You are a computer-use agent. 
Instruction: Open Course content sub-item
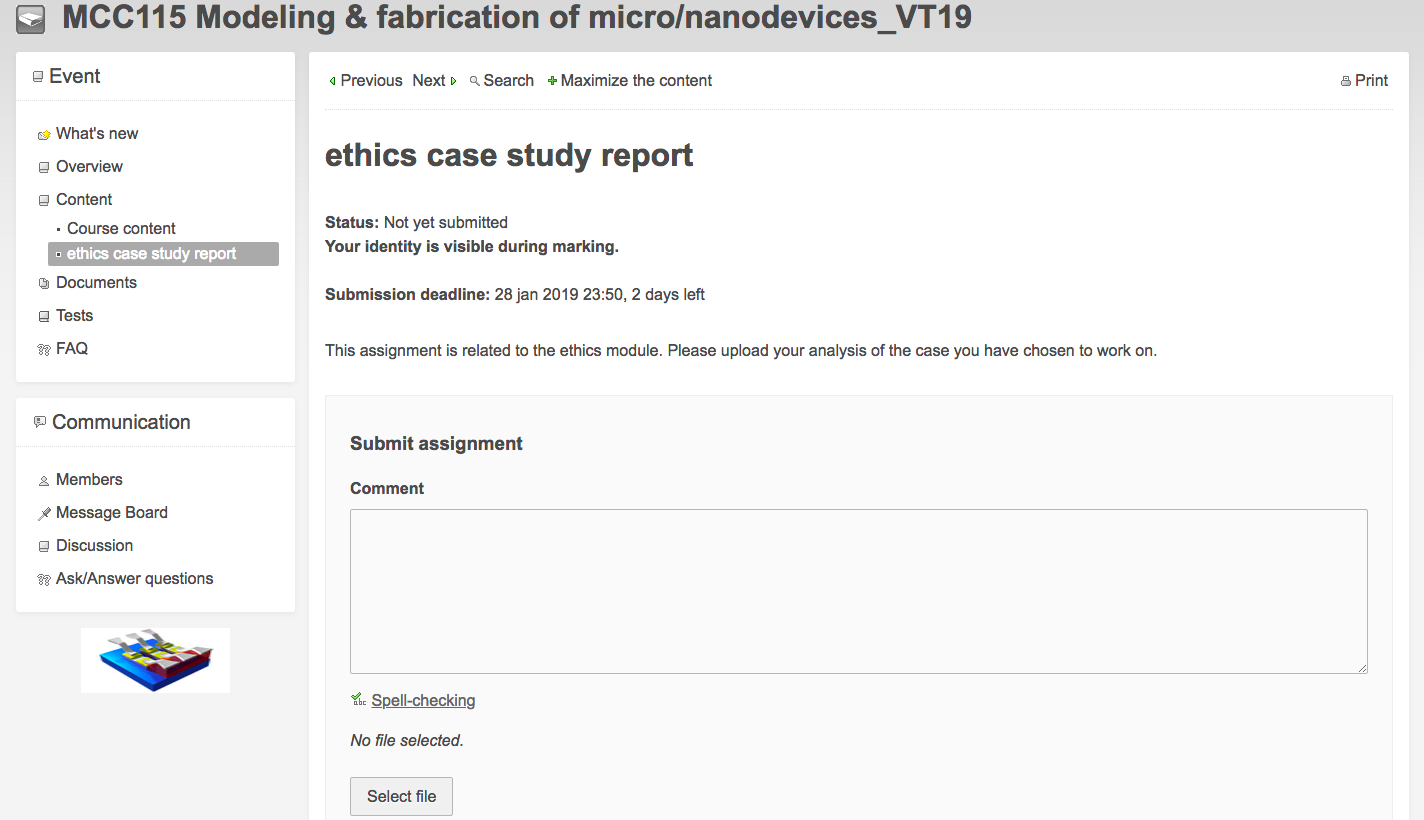click(x=121, y=228)
